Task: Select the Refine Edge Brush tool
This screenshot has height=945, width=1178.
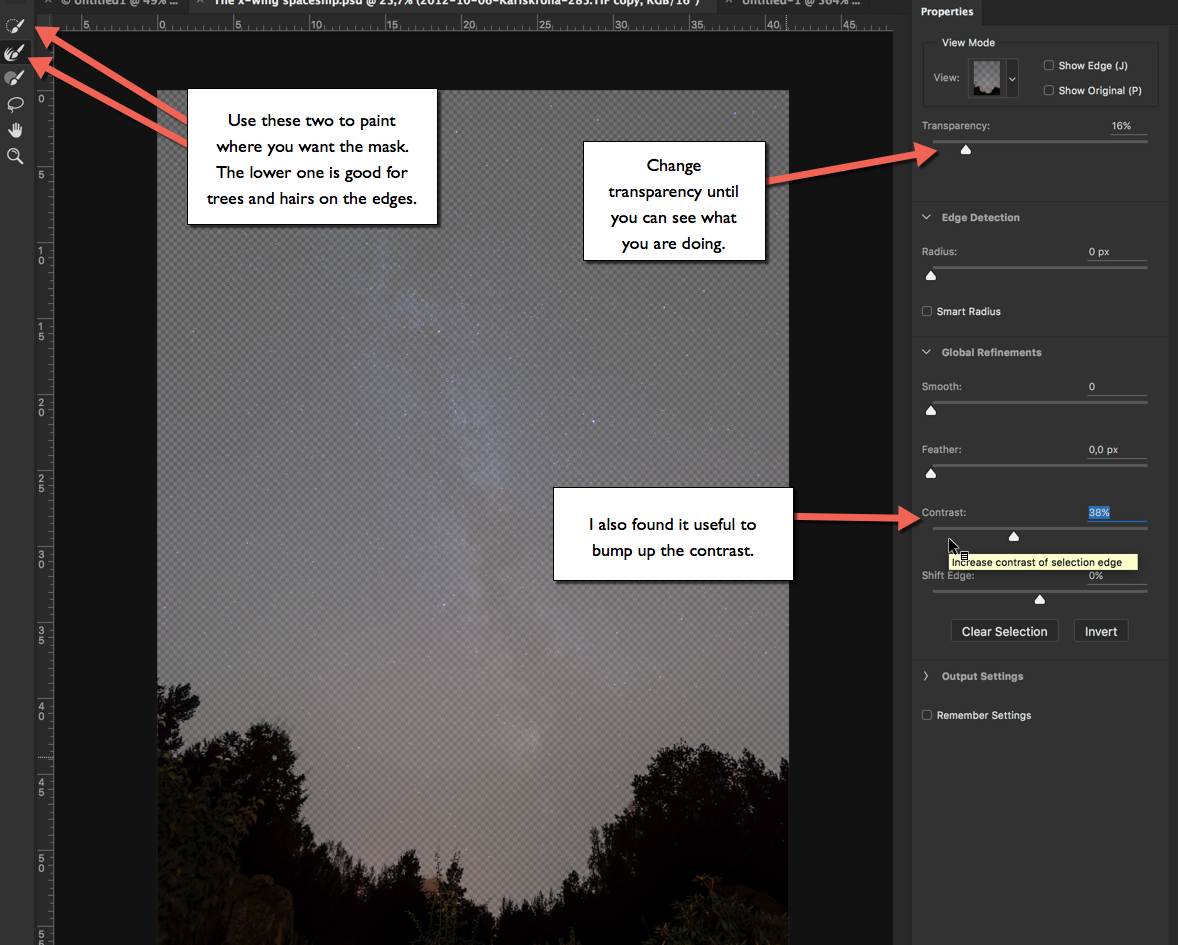Action: tap(15, 53)
